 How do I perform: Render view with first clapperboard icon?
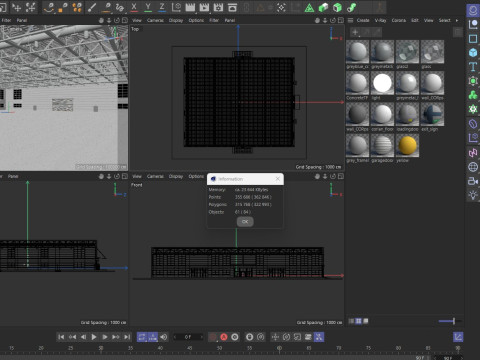pos(190,7)
